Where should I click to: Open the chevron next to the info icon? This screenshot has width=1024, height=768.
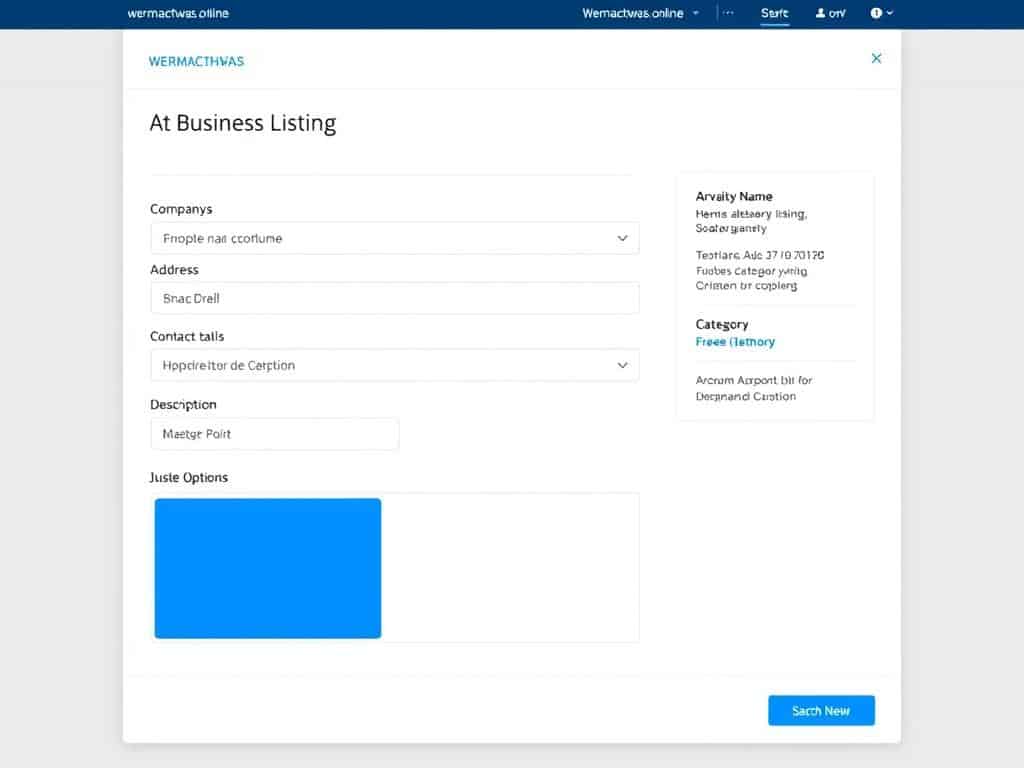coord(890,13)
